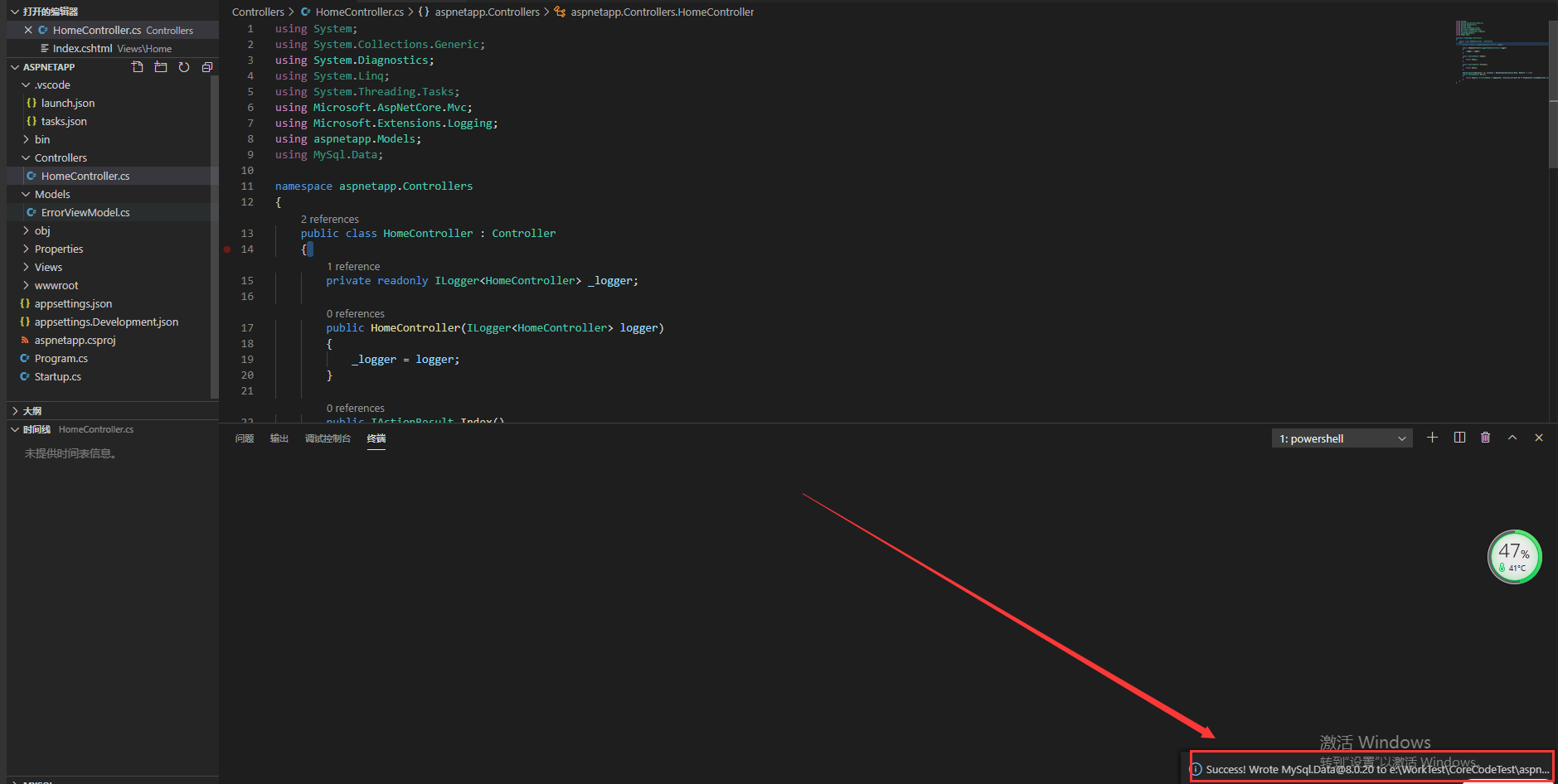Switch to the 调试控制台 tab
Screen dimensions: 1558x784
click(328, 438)
